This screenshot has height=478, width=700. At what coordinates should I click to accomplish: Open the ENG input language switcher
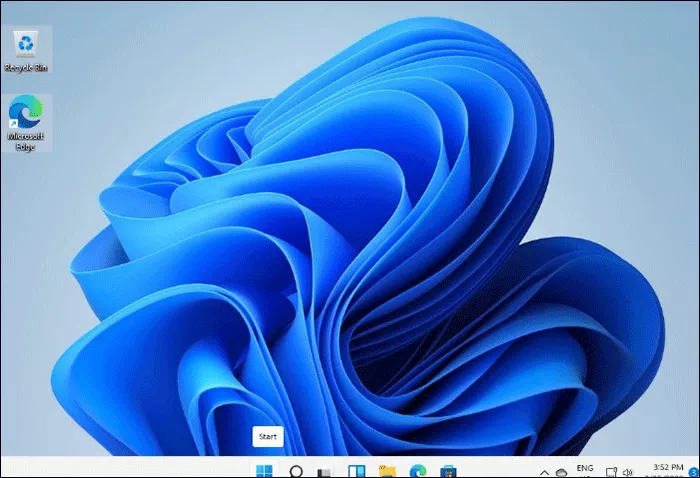pos(585,469)
